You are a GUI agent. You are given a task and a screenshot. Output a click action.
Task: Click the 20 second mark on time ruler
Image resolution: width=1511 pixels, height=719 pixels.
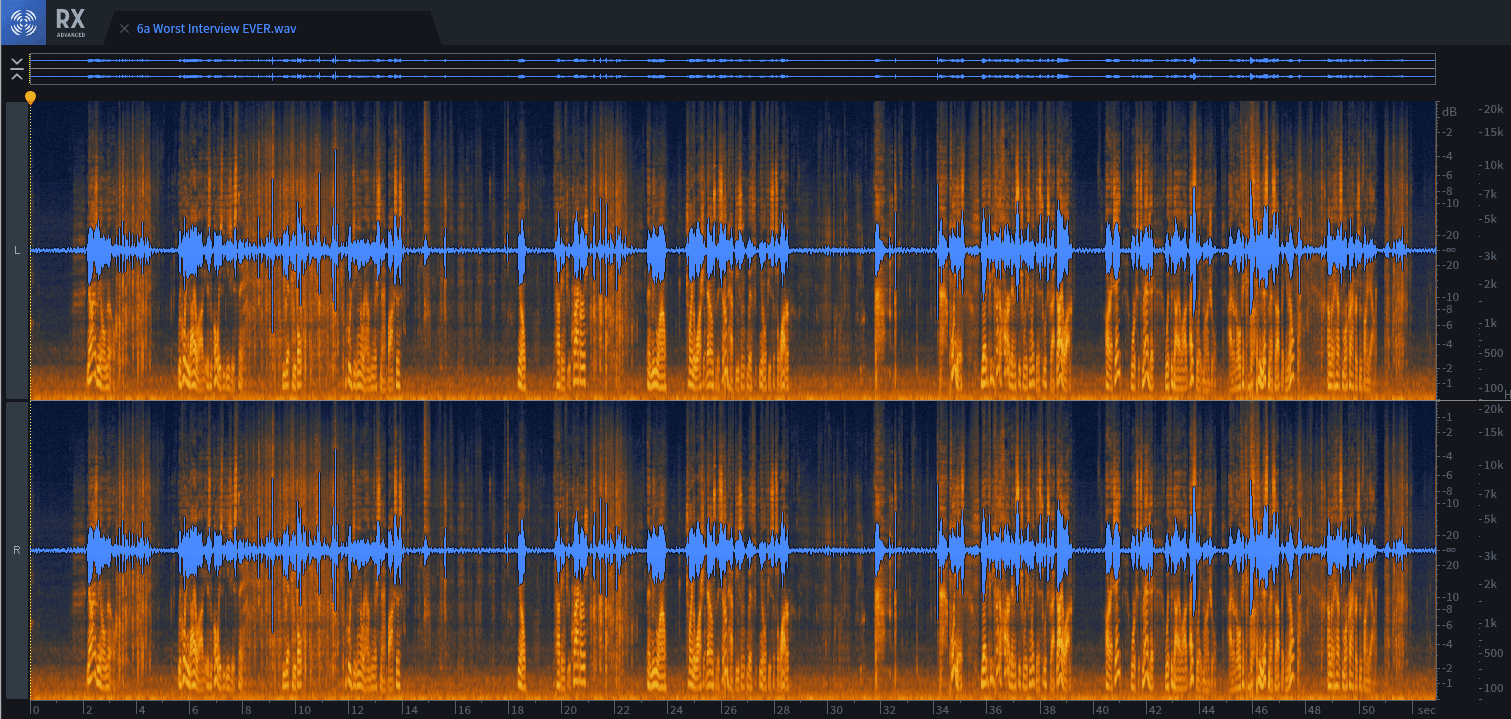571,710
